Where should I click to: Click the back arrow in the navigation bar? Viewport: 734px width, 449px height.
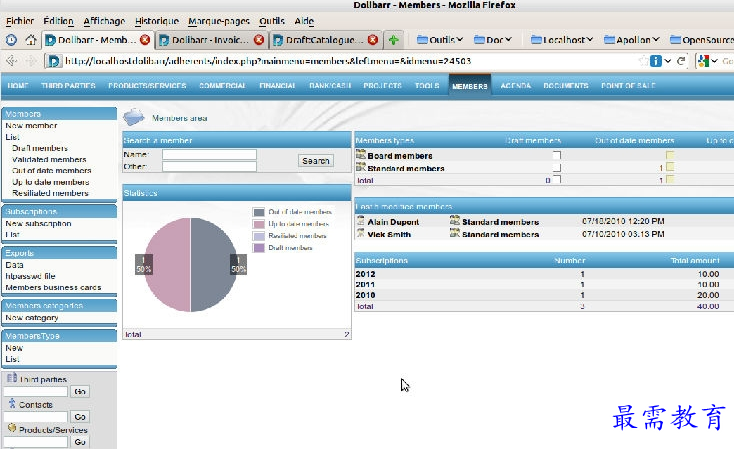[12, 60]
